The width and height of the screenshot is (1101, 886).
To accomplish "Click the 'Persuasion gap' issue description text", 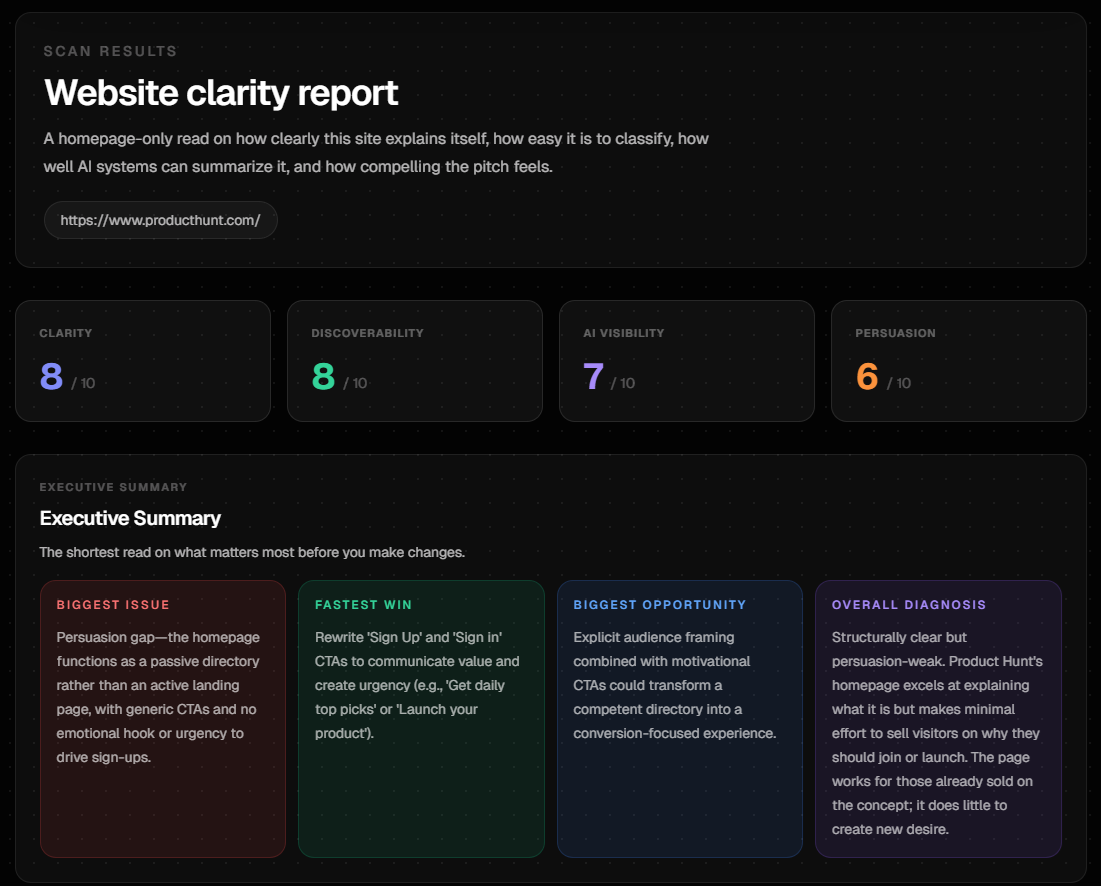I will (158, 697).
